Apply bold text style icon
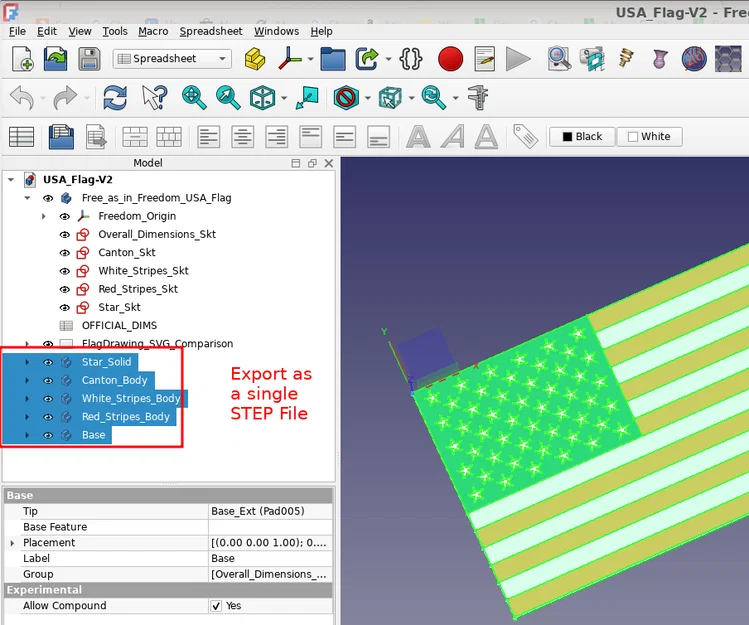Screen dimensions: 749x625 point(418,137)
